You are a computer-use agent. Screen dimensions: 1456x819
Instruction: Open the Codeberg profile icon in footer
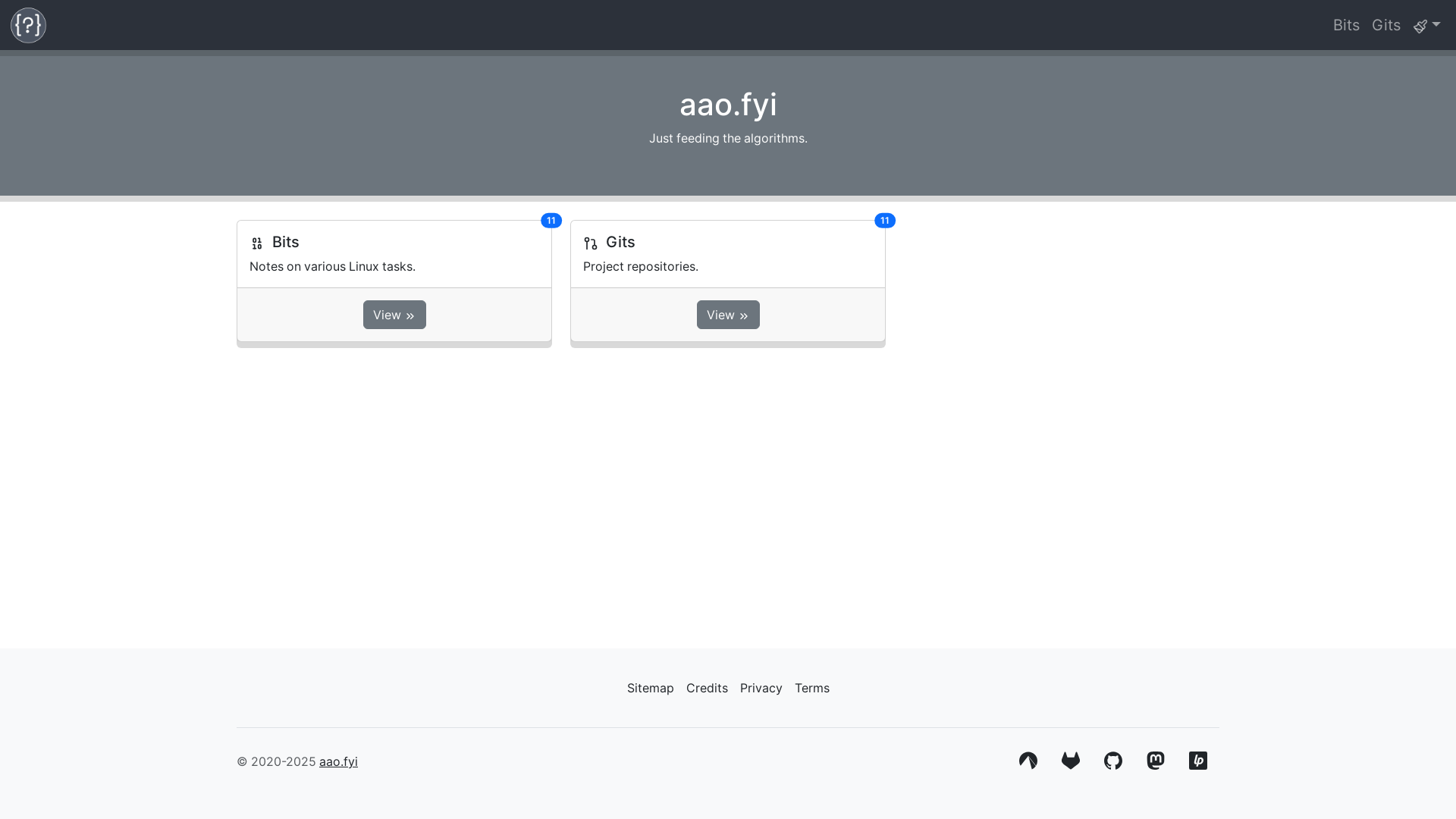[1028, 761]
